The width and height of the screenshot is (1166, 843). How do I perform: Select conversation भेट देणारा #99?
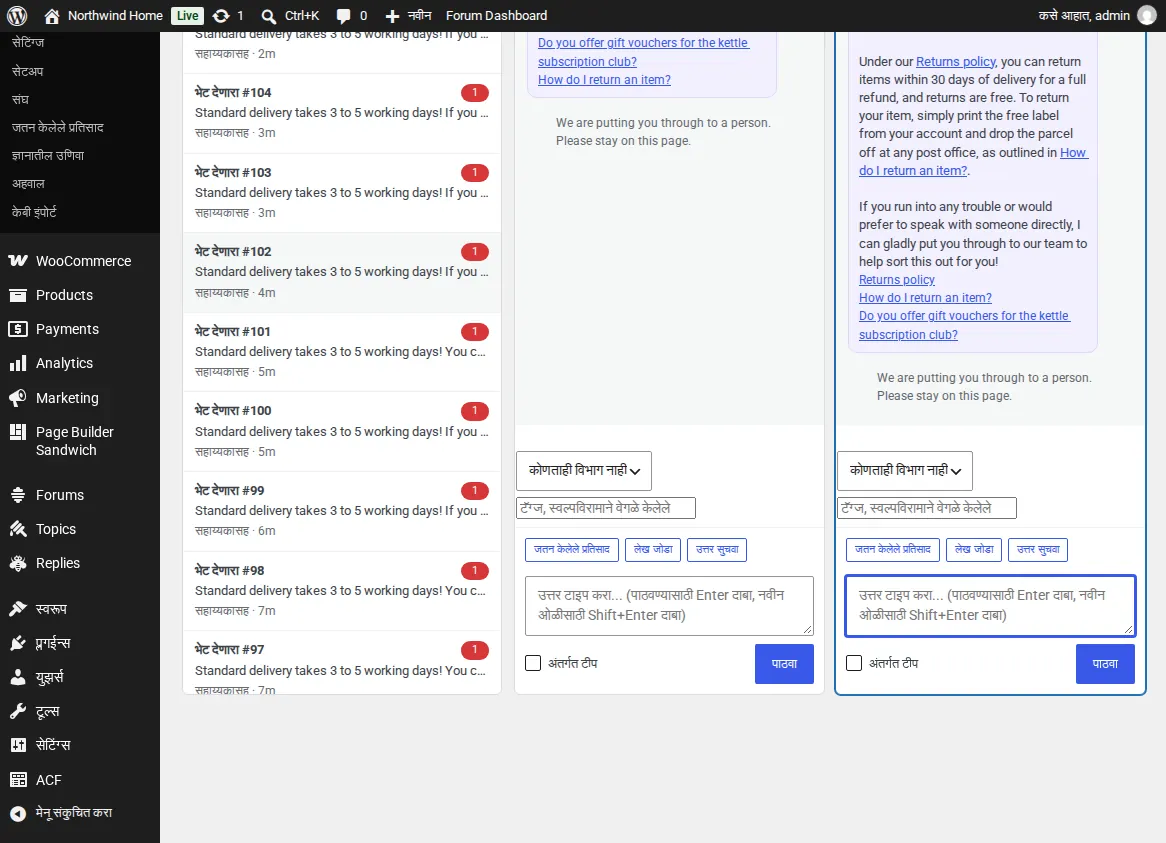click(x=342, y=511)
